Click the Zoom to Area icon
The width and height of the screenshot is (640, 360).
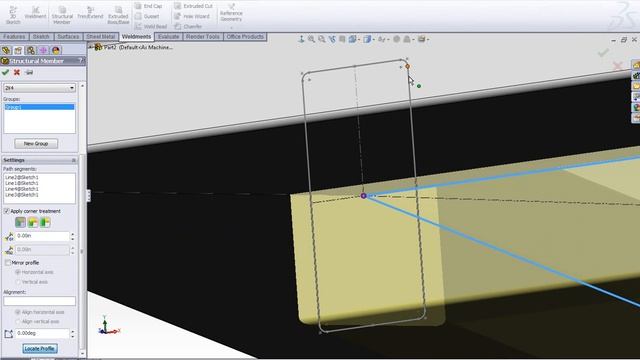[x=322, y=39]
